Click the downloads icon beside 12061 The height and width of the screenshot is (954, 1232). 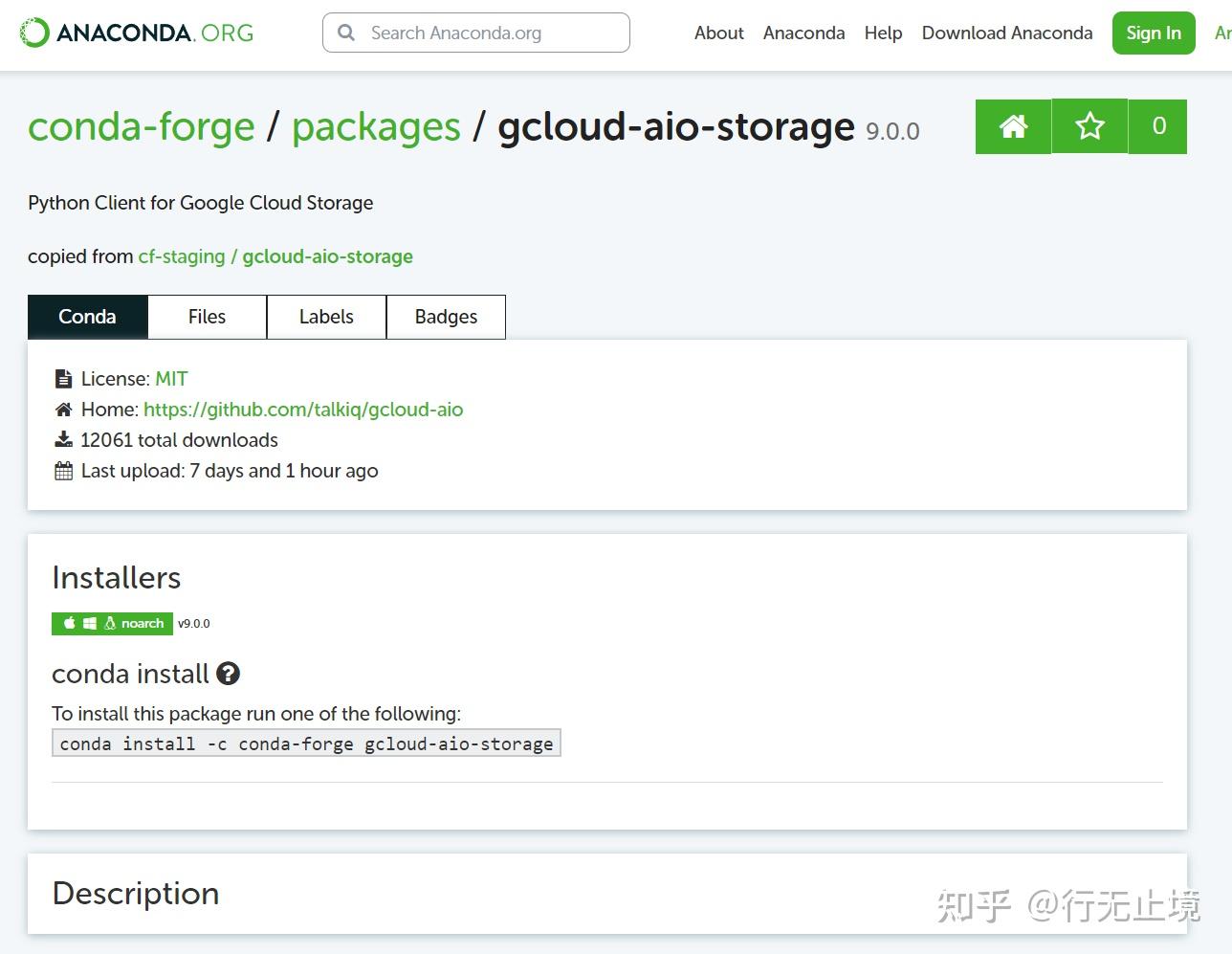point(63,439)
